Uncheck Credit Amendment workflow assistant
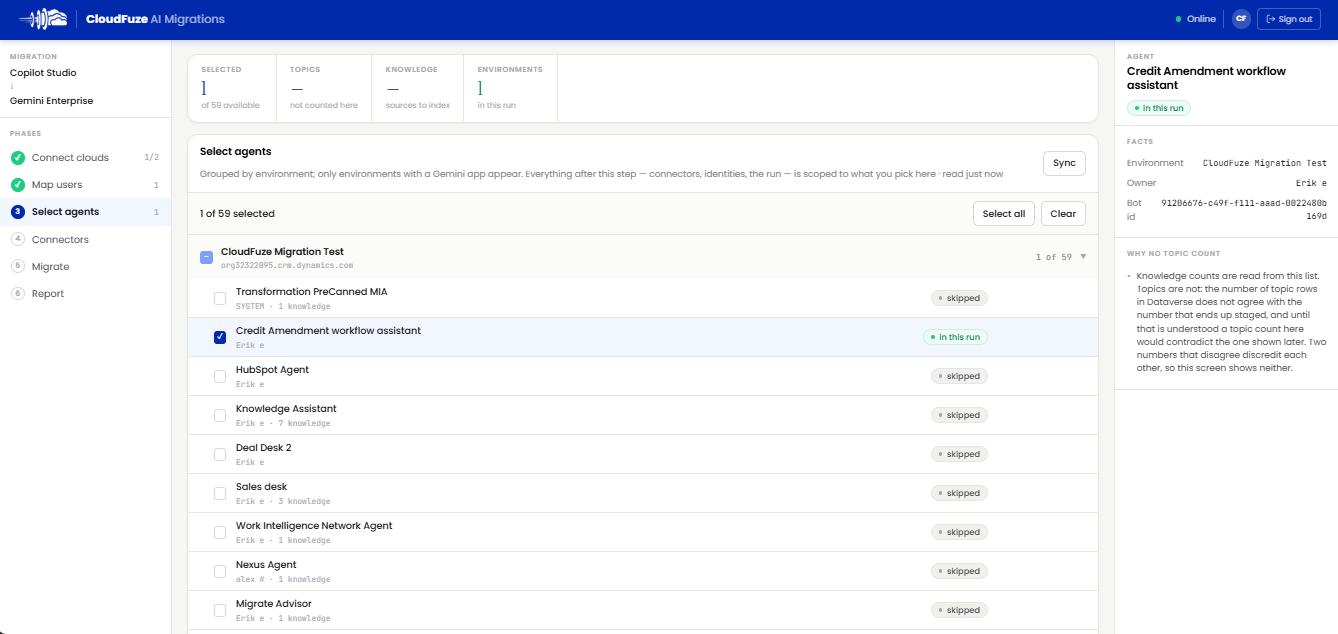1338x634 pixels. click(x=220, y=337)
